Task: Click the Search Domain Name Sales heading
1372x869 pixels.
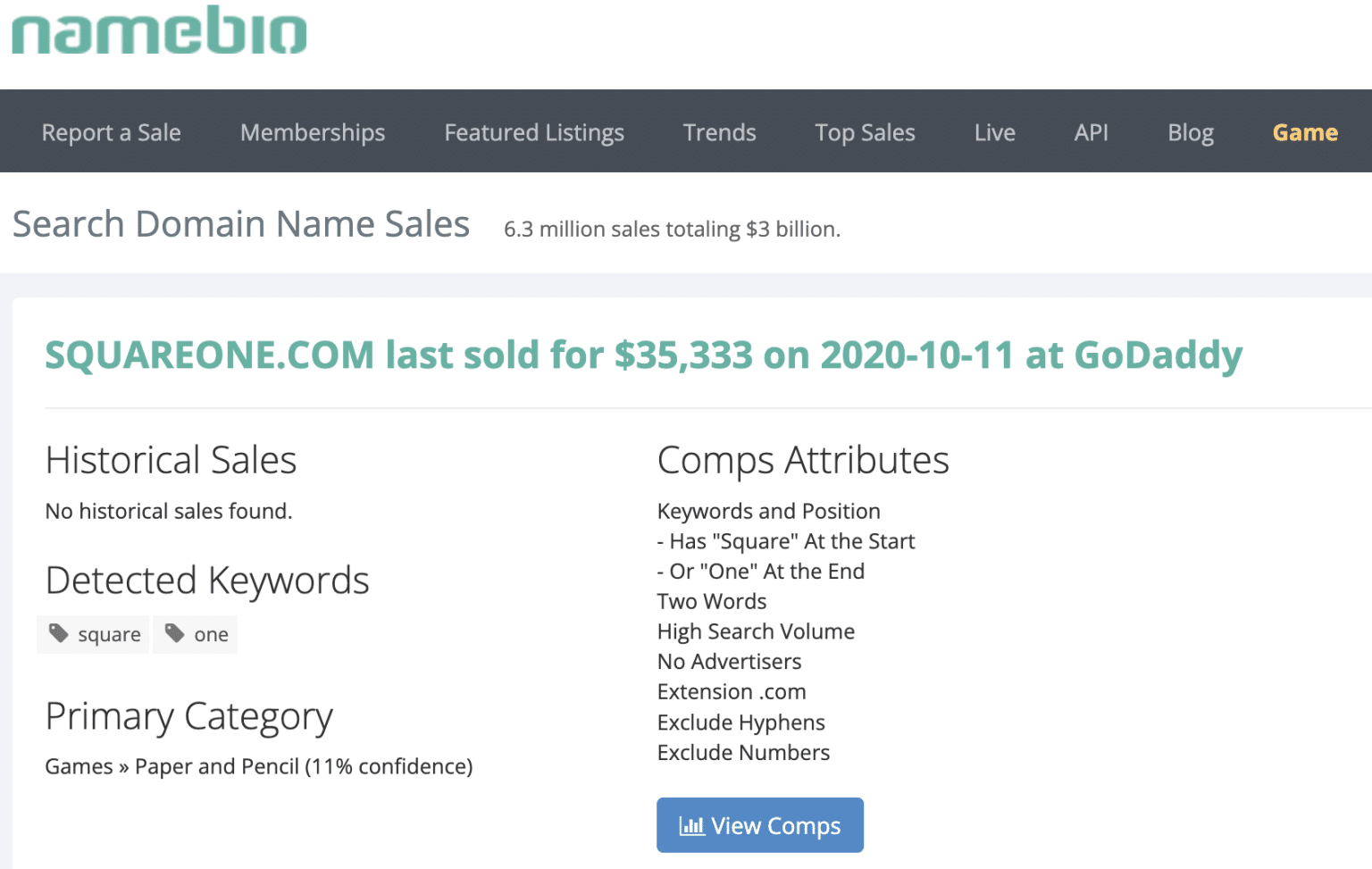Action: coord(241,224)
